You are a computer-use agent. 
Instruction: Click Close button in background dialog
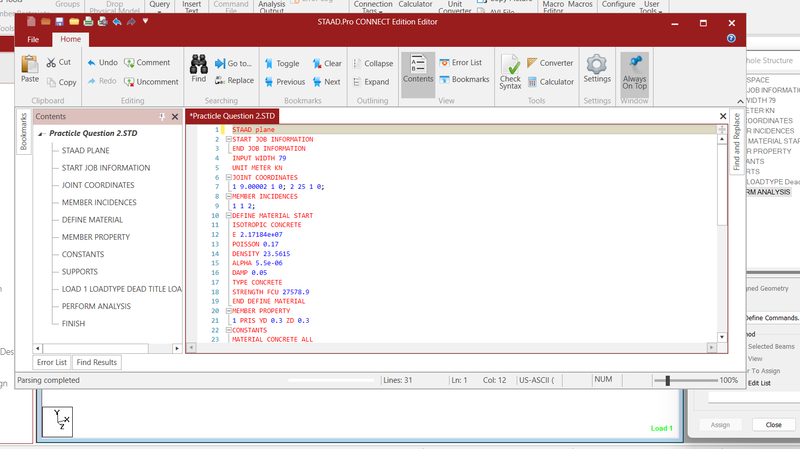773,425
